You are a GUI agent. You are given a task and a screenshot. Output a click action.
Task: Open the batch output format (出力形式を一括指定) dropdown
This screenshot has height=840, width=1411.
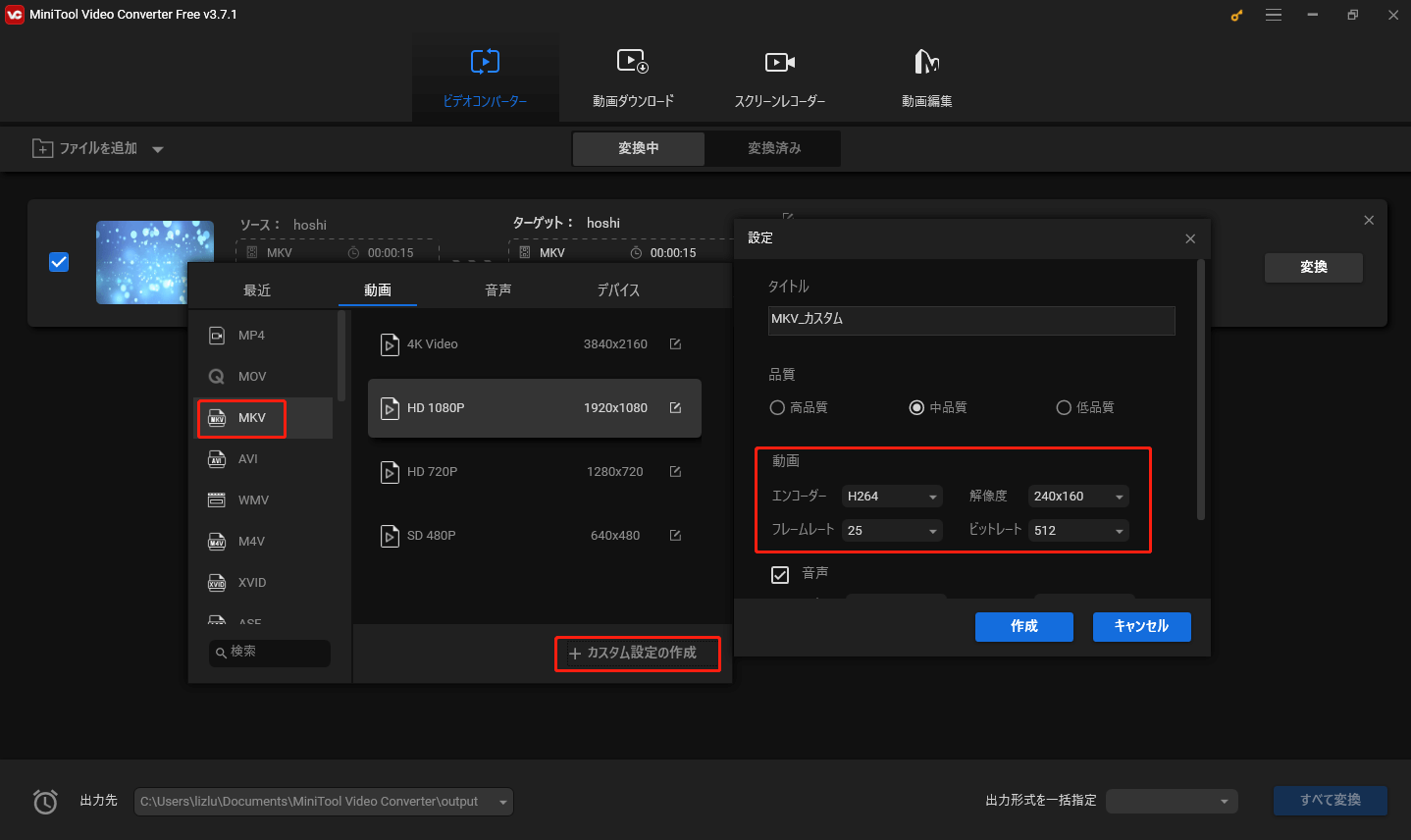click(x=1172, y=802)
